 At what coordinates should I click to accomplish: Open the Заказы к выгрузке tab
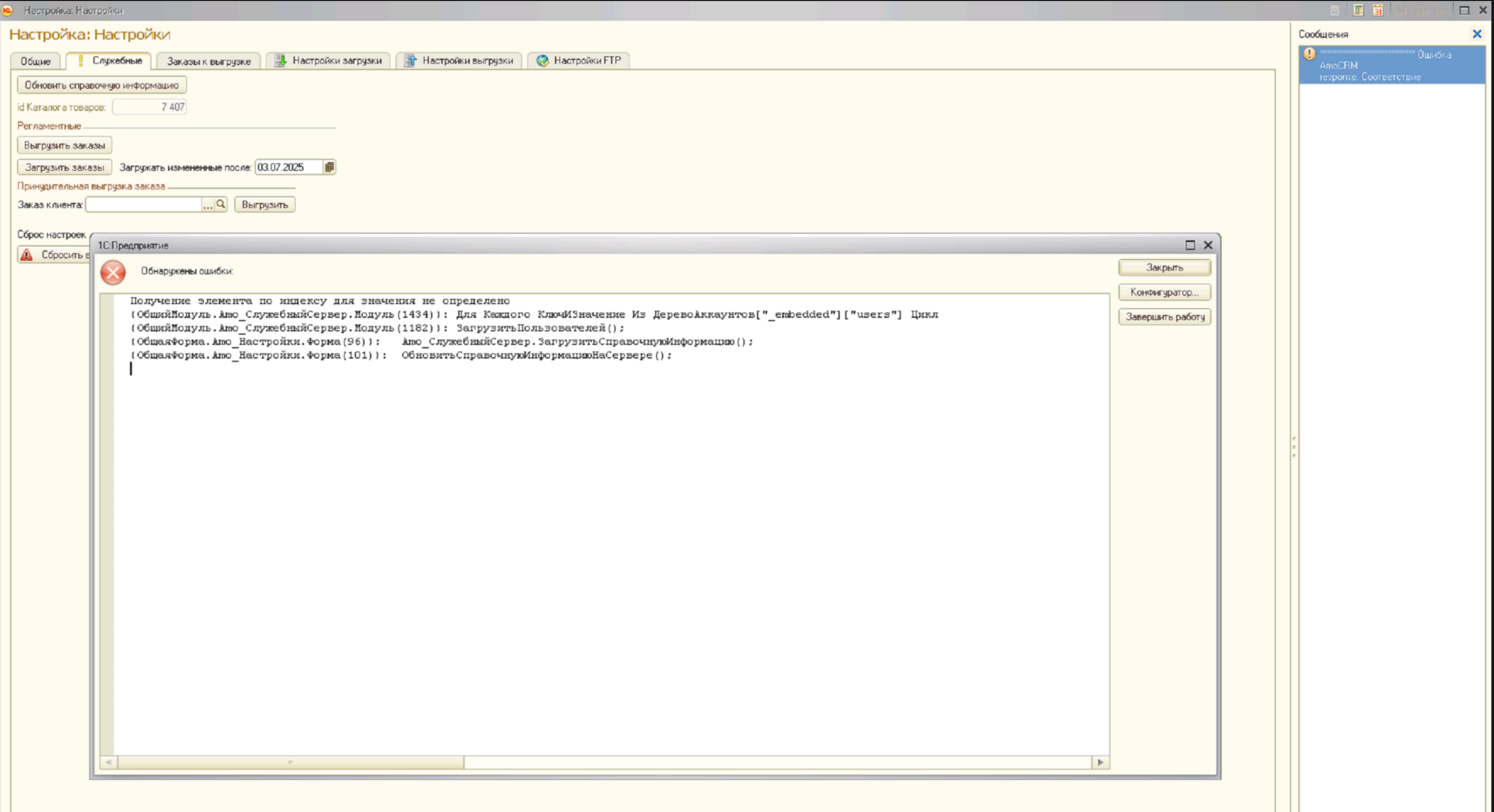[208, 61]
